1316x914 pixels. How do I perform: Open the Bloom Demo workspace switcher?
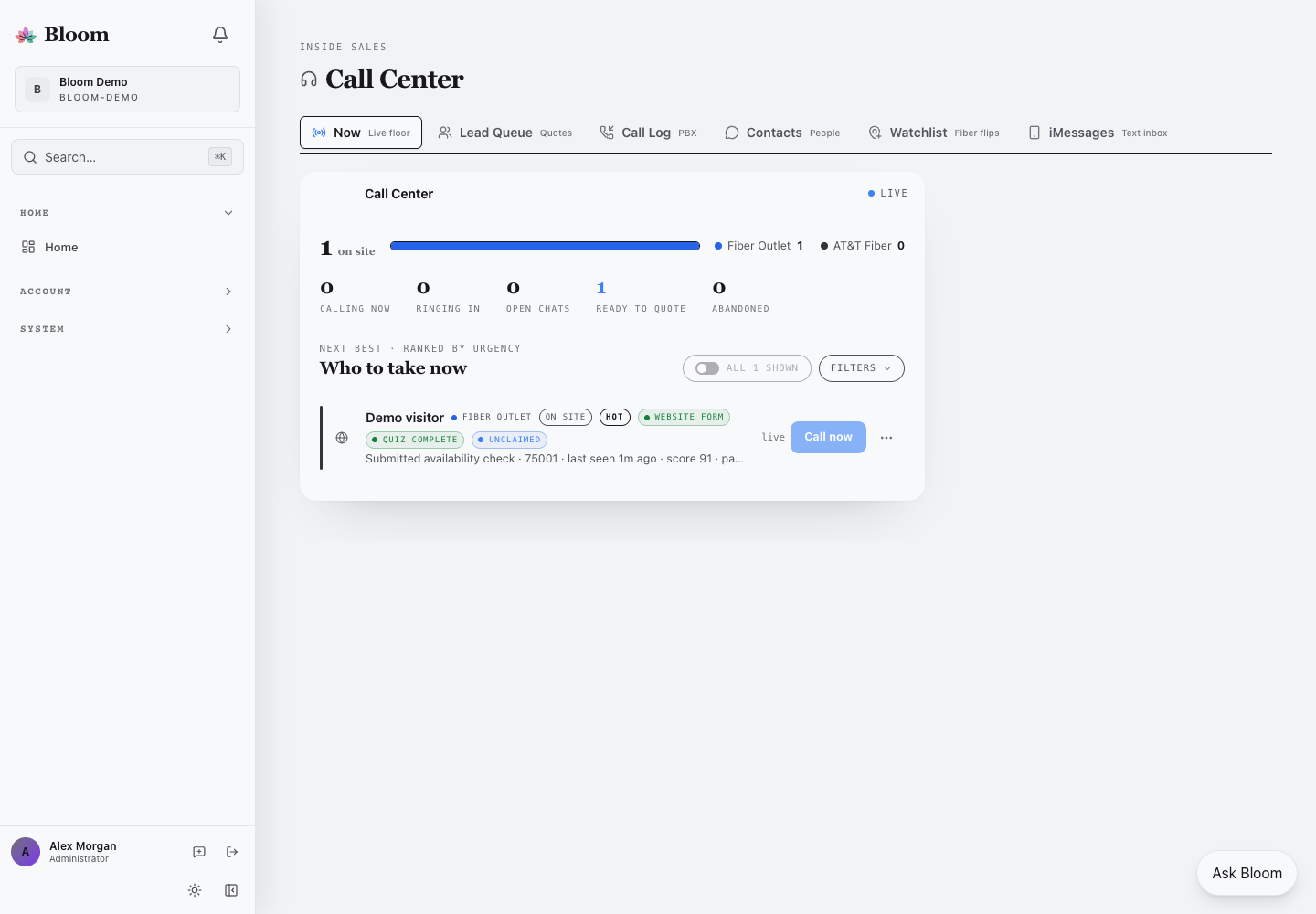click(x=127, y=89)
